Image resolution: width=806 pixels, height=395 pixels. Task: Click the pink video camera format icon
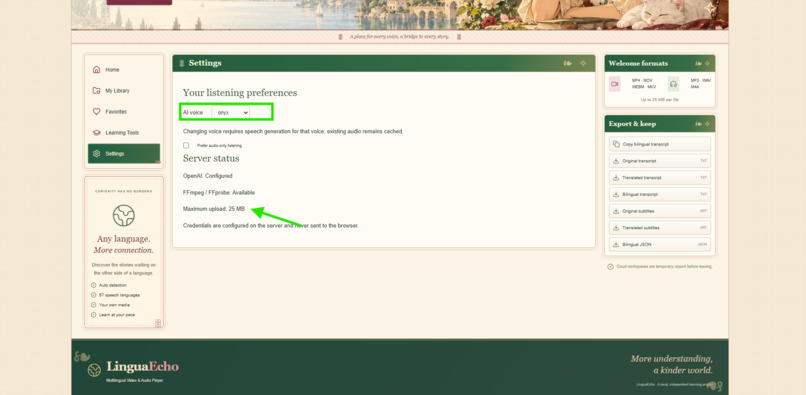[615, 84]
